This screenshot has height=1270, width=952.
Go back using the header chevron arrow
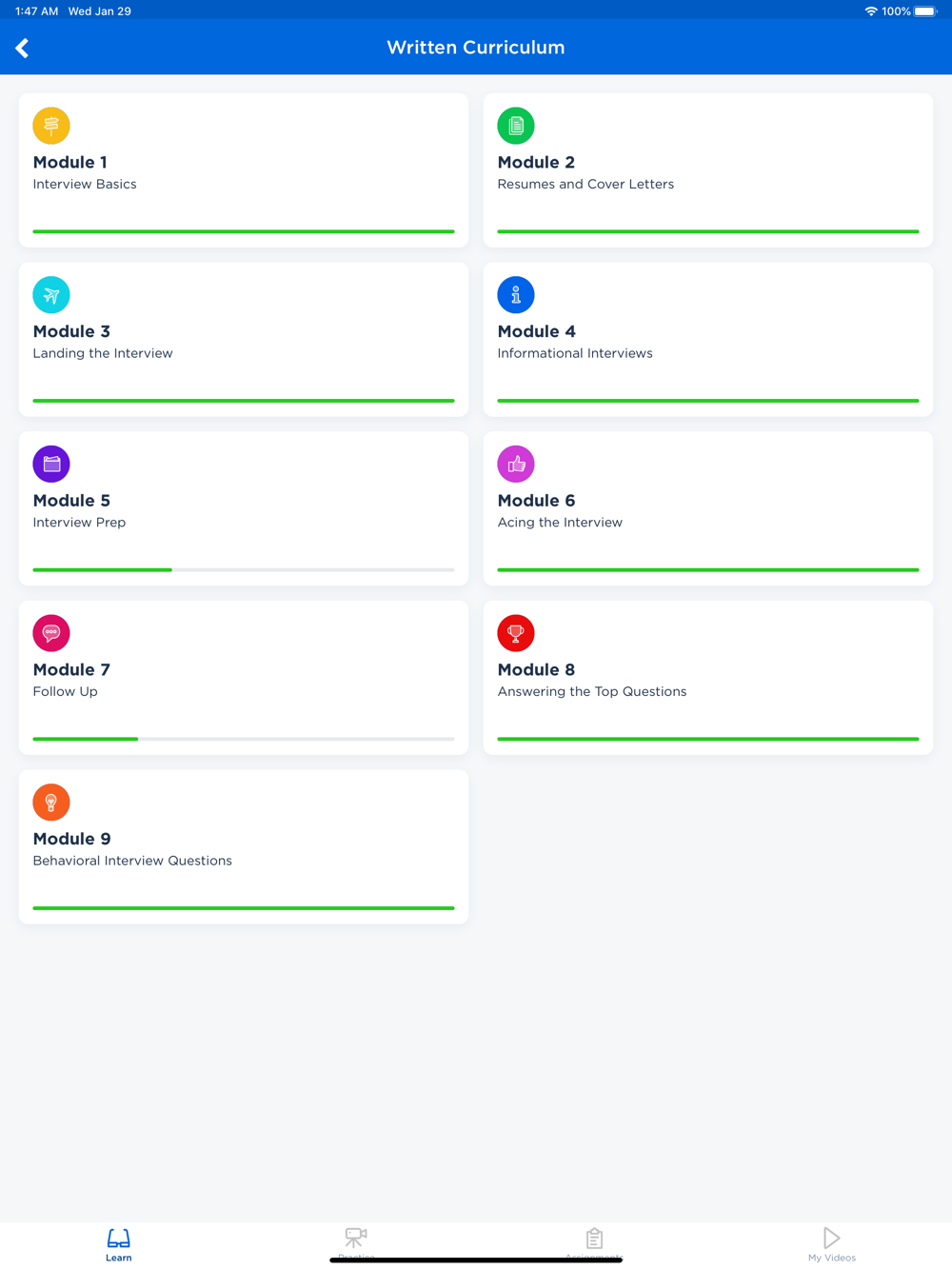22,48
